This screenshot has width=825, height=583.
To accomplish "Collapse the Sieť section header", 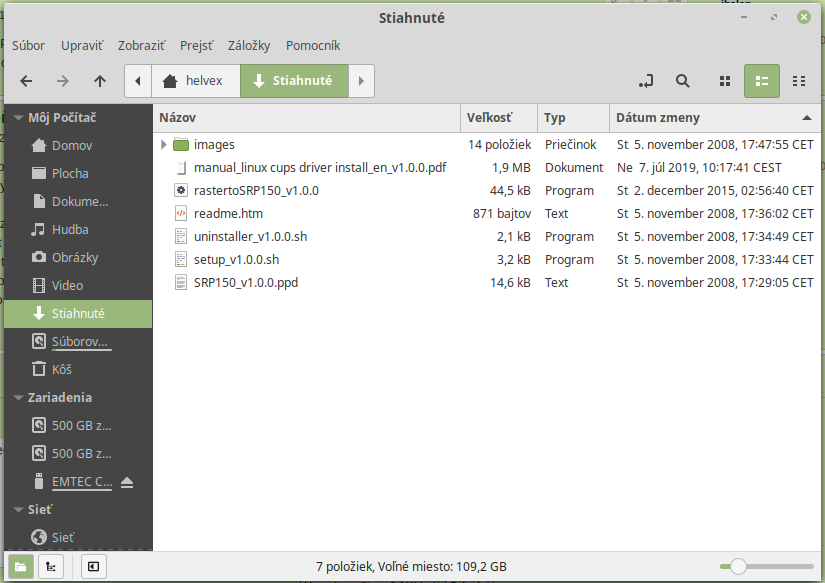I will 18,510.
